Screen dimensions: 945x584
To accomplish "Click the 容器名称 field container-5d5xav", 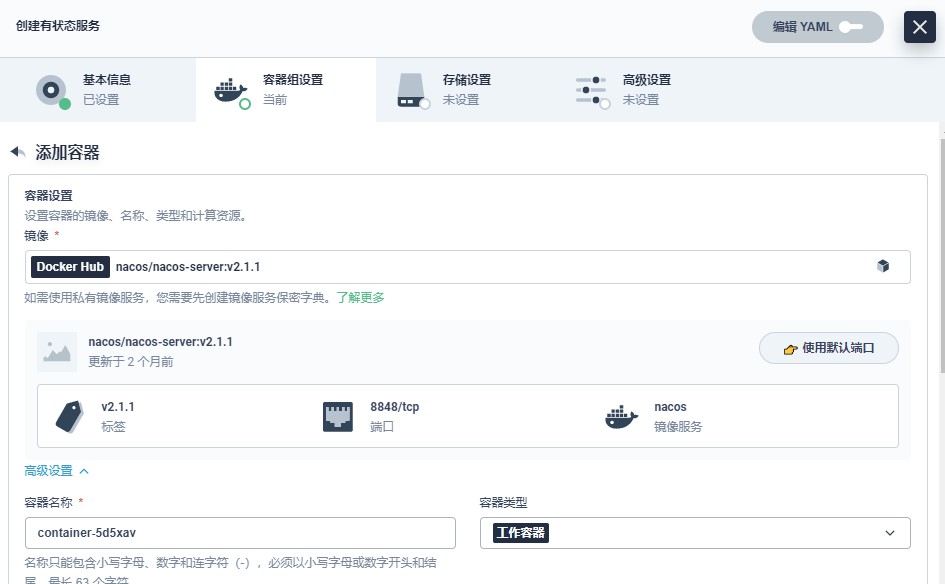I will (240, 533).
